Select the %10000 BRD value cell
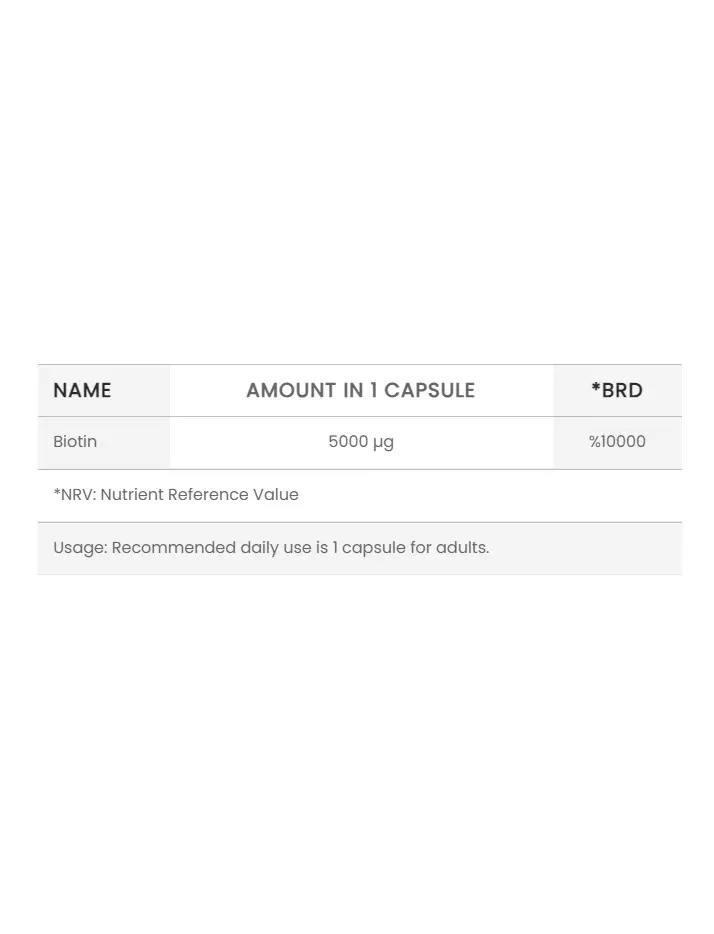The image size is (714, 934). point(617,441)
